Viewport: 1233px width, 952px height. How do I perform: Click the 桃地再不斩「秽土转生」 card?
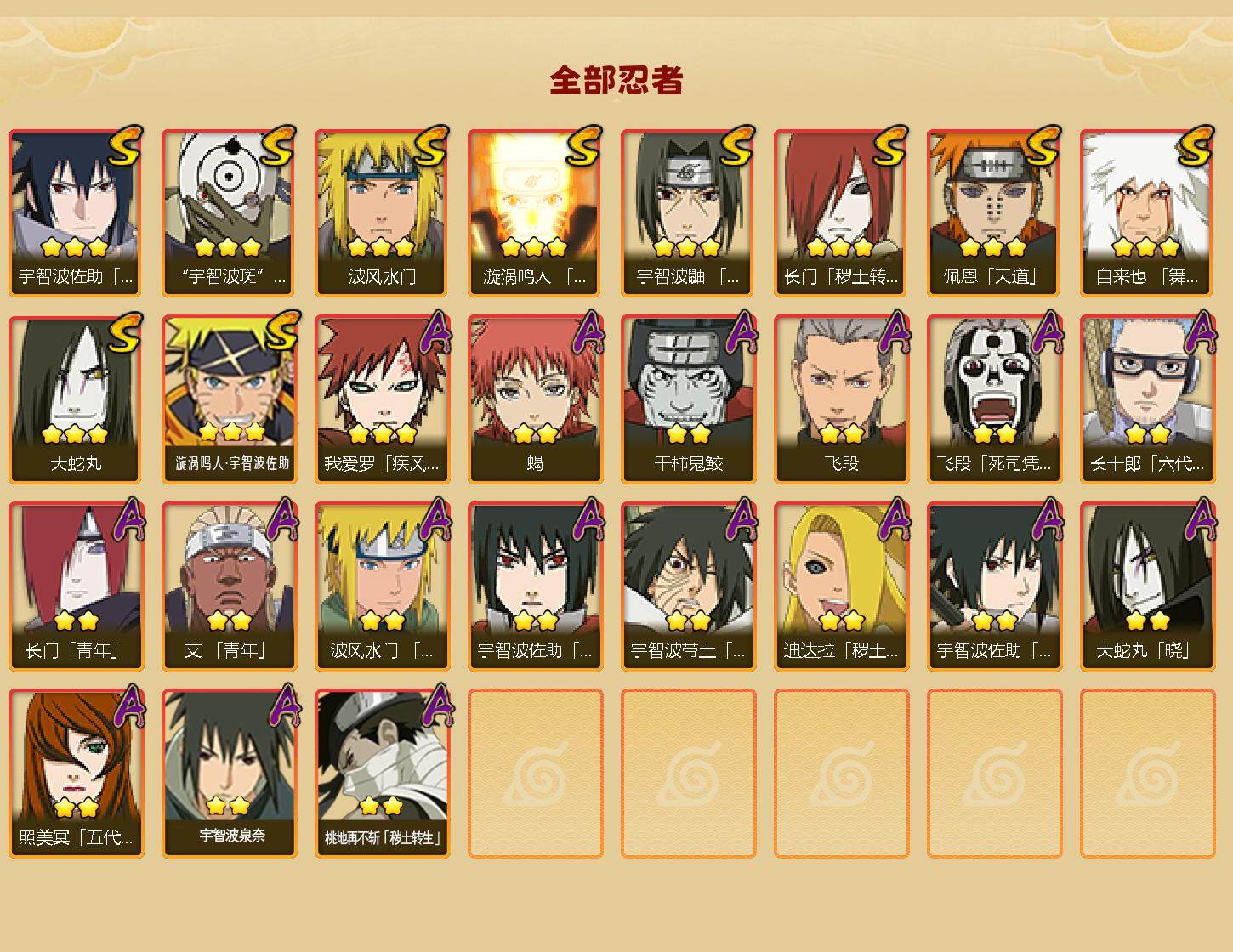click(x=382, y=773)
